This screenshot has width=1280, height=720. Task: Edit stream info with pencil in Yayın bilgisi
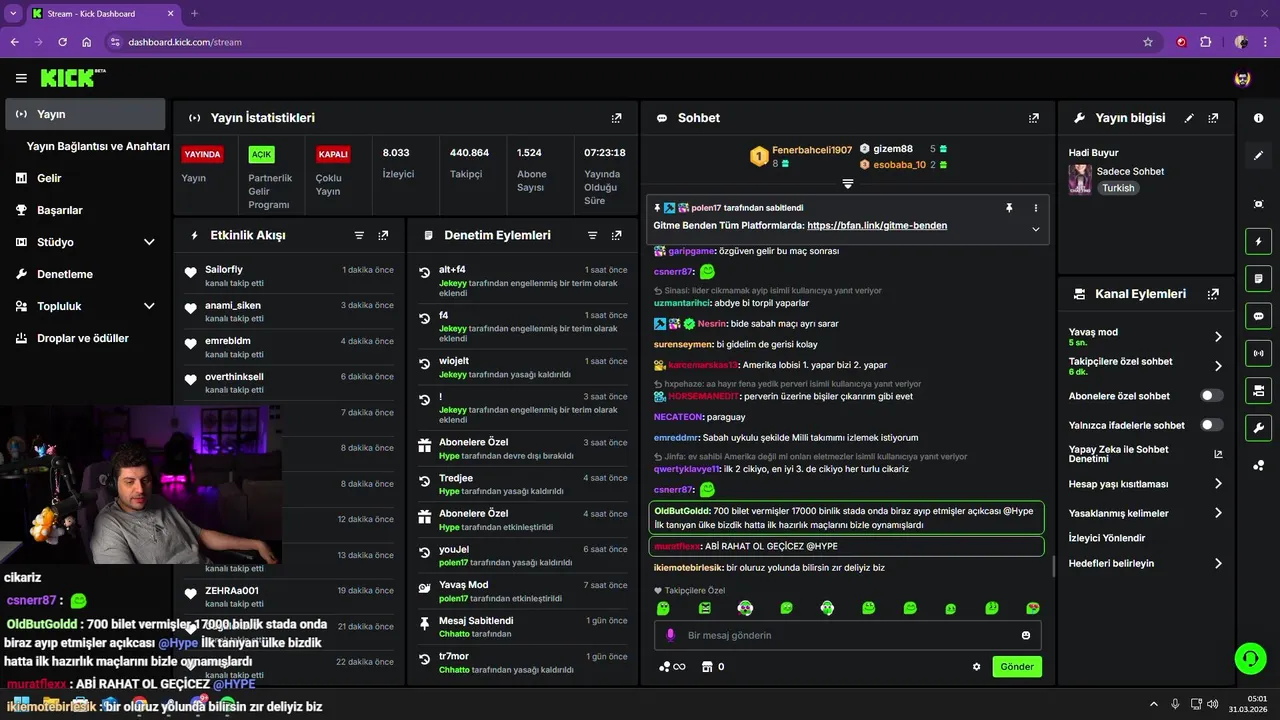point(1189,118)
